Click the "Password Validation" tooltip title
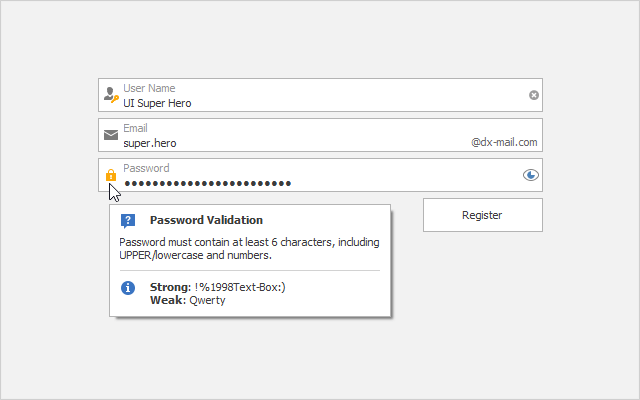This screenshot has width=640, height=400. [206, 220]
